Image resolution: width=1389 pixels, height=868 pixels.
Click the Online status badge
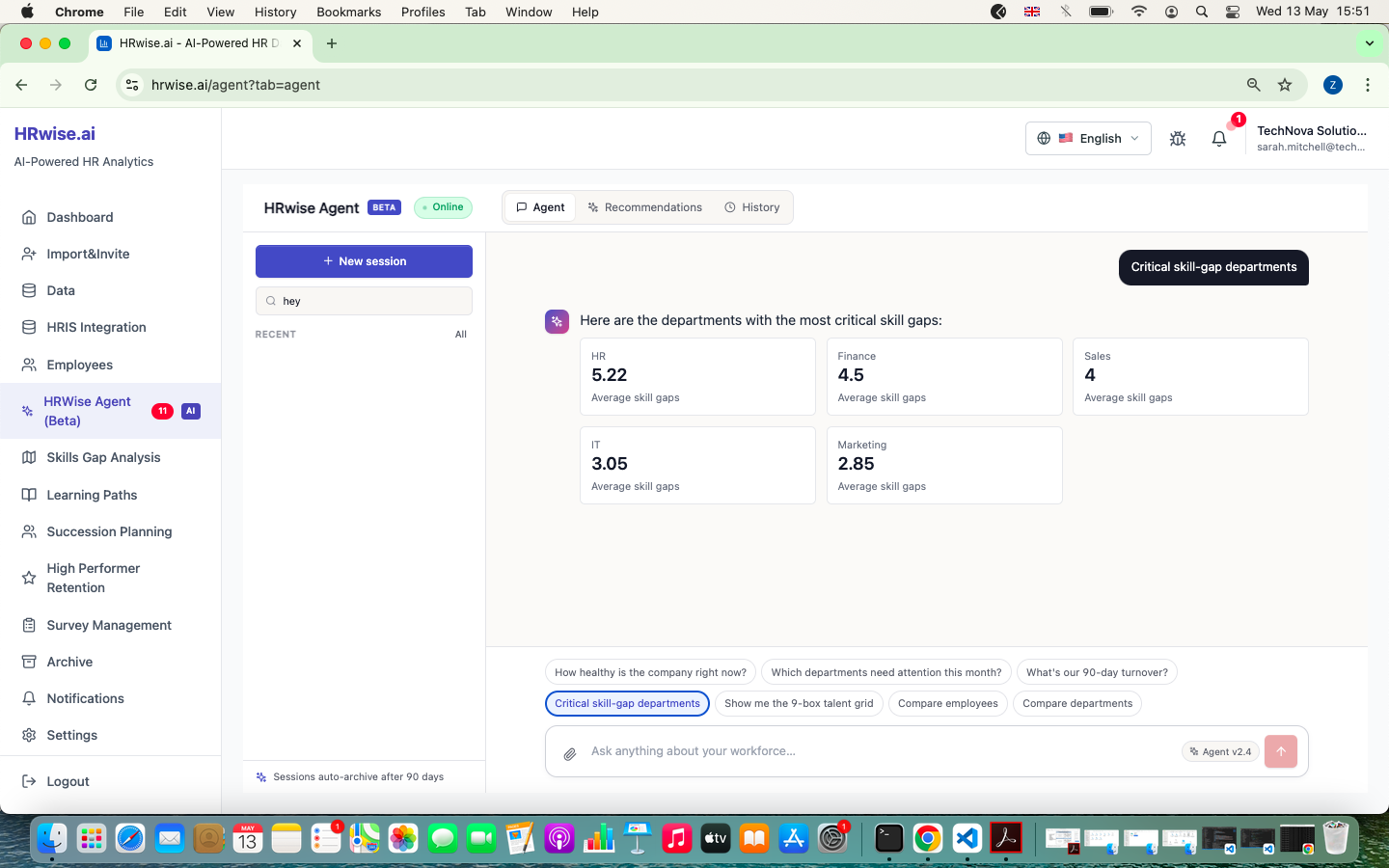pyautogui.click(x=443, y=207)
